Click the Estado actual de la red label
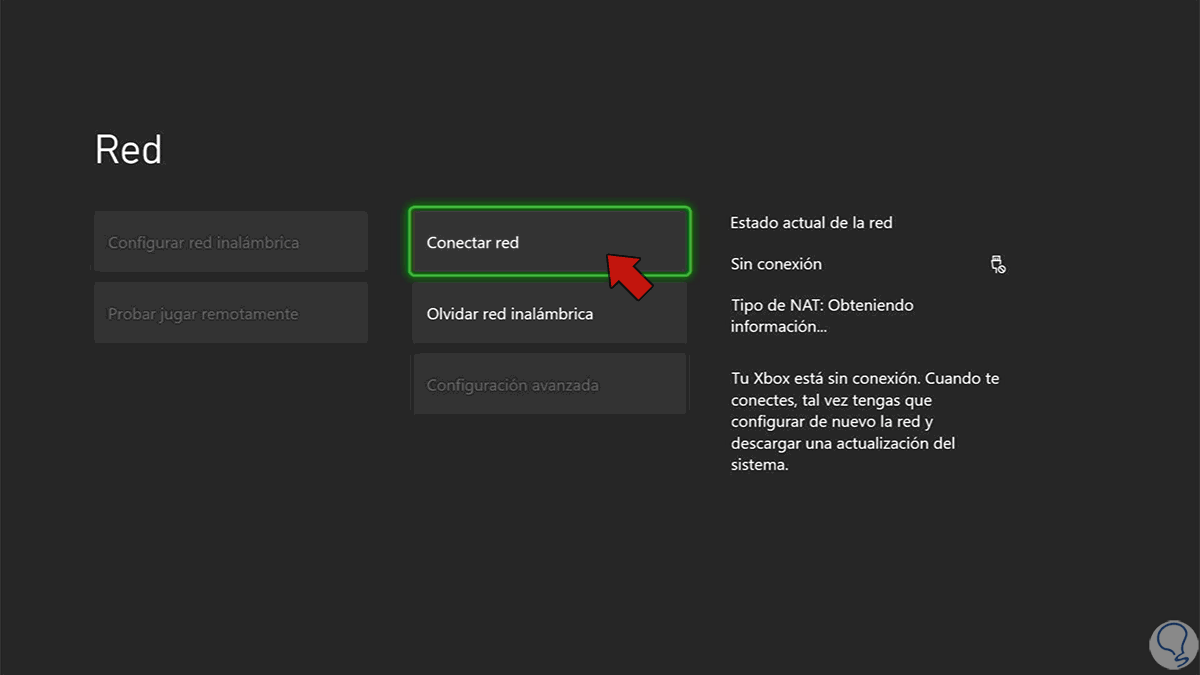The width and height of the screenshot is (1200, 675). 811,222
